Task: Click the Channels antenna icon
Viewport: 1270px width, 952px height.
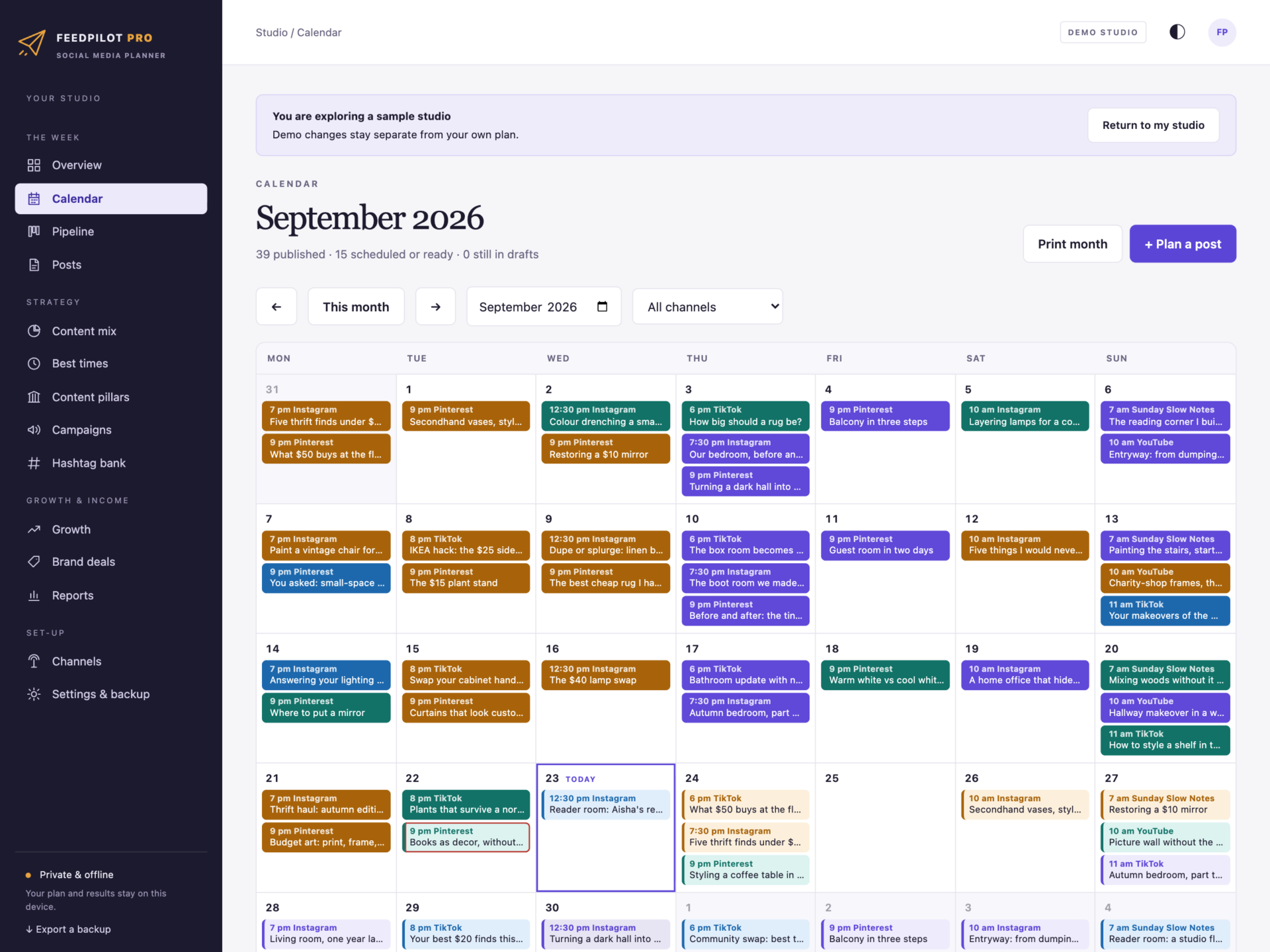Action: click(x=34, y=661)
